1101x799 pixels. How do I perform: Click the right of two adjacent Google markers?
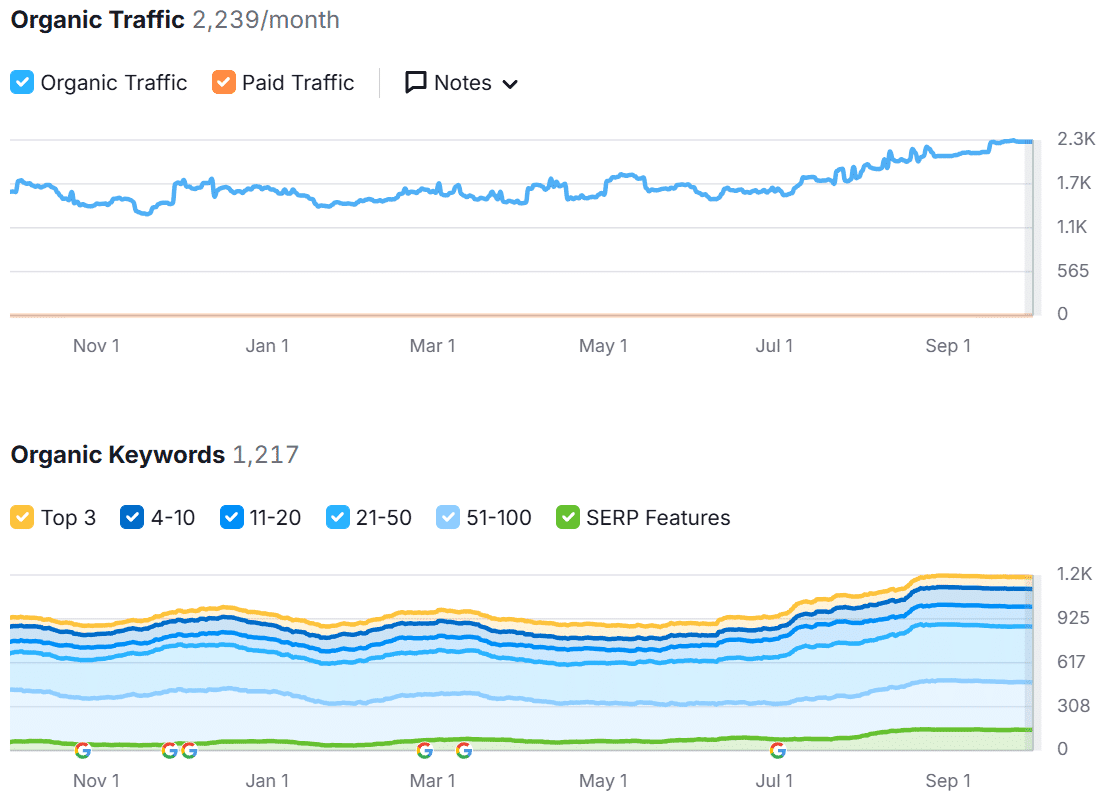click(189, 749)
